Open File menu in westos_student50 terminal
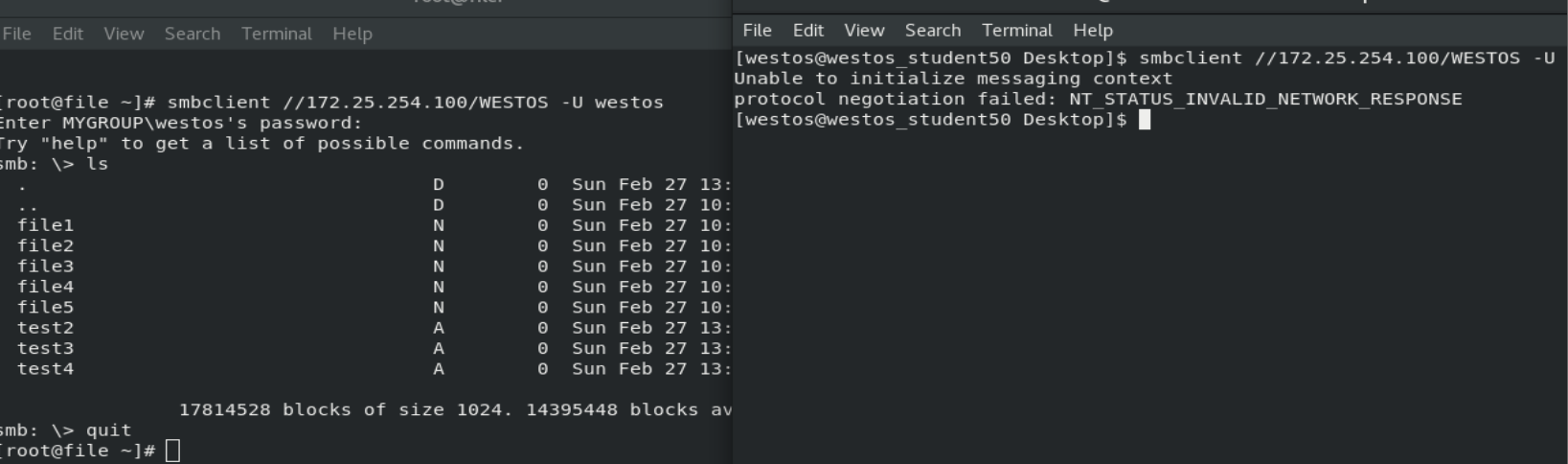 click(x=757, y=31)
